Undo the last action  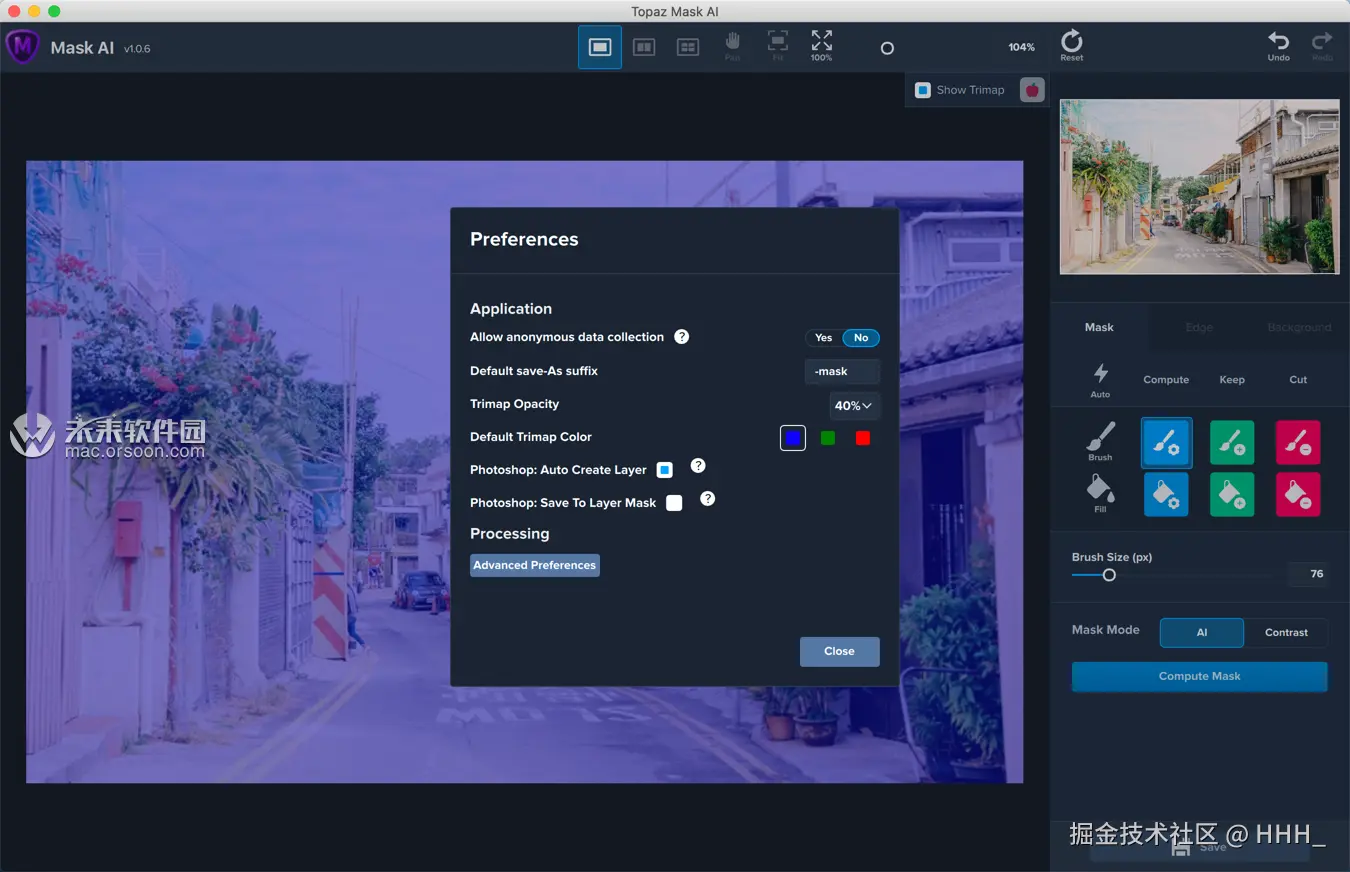(x=1278, y=45)
